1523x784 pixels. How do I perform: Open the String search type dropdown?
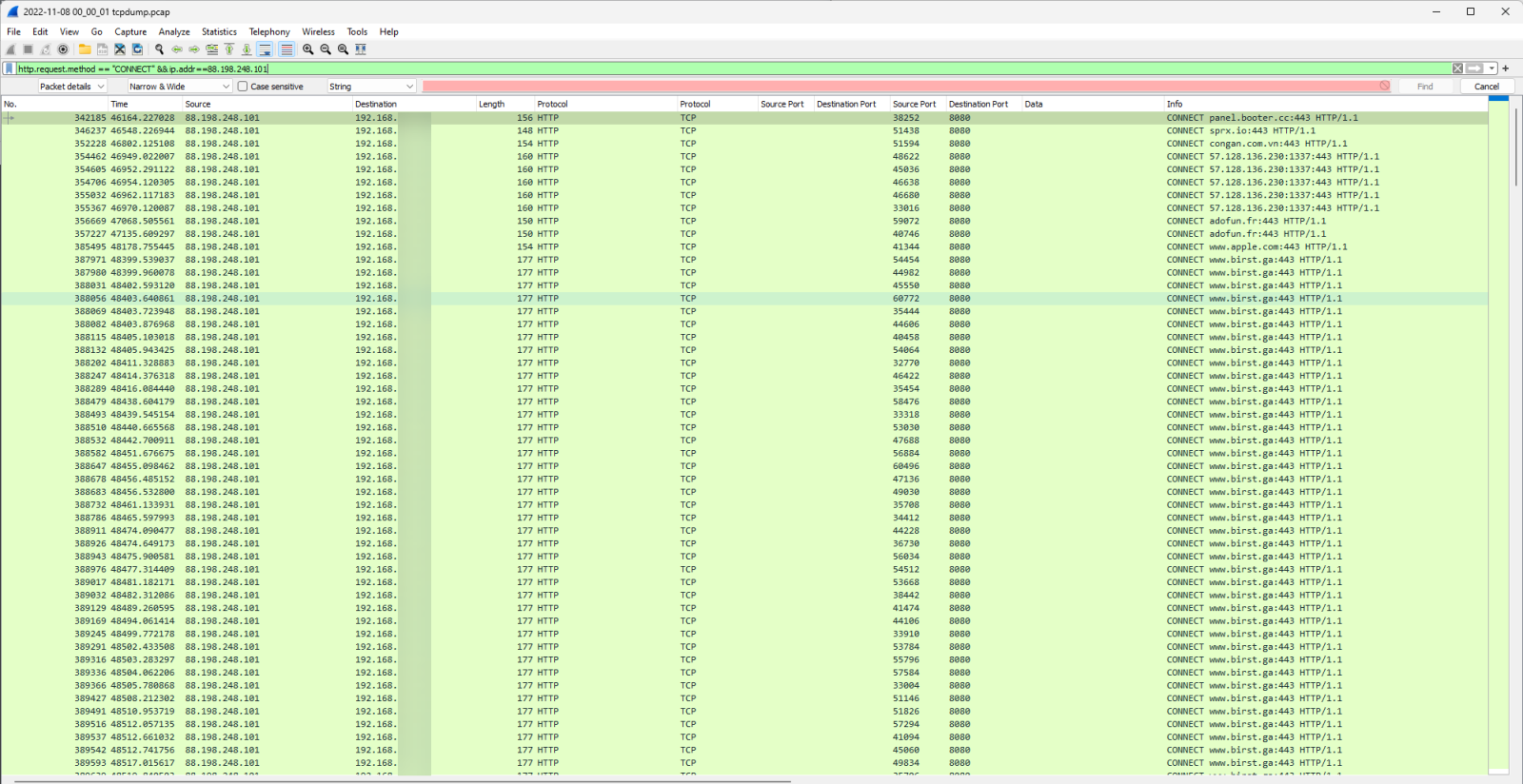click(371, 87)
